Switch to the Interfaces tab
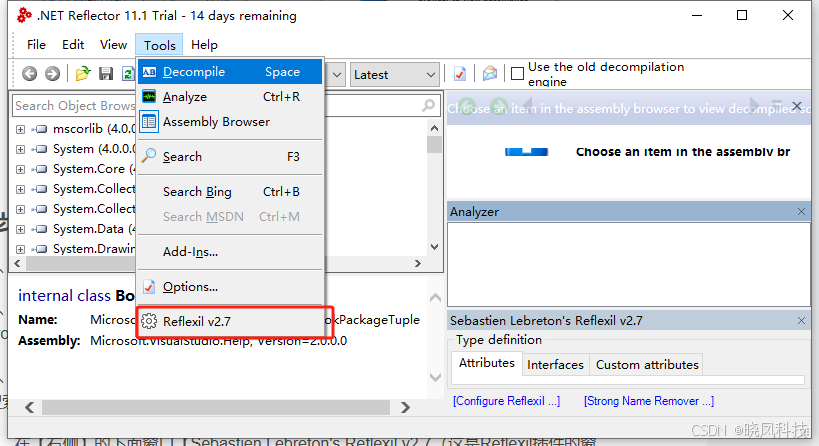 (x=555, y=365)
